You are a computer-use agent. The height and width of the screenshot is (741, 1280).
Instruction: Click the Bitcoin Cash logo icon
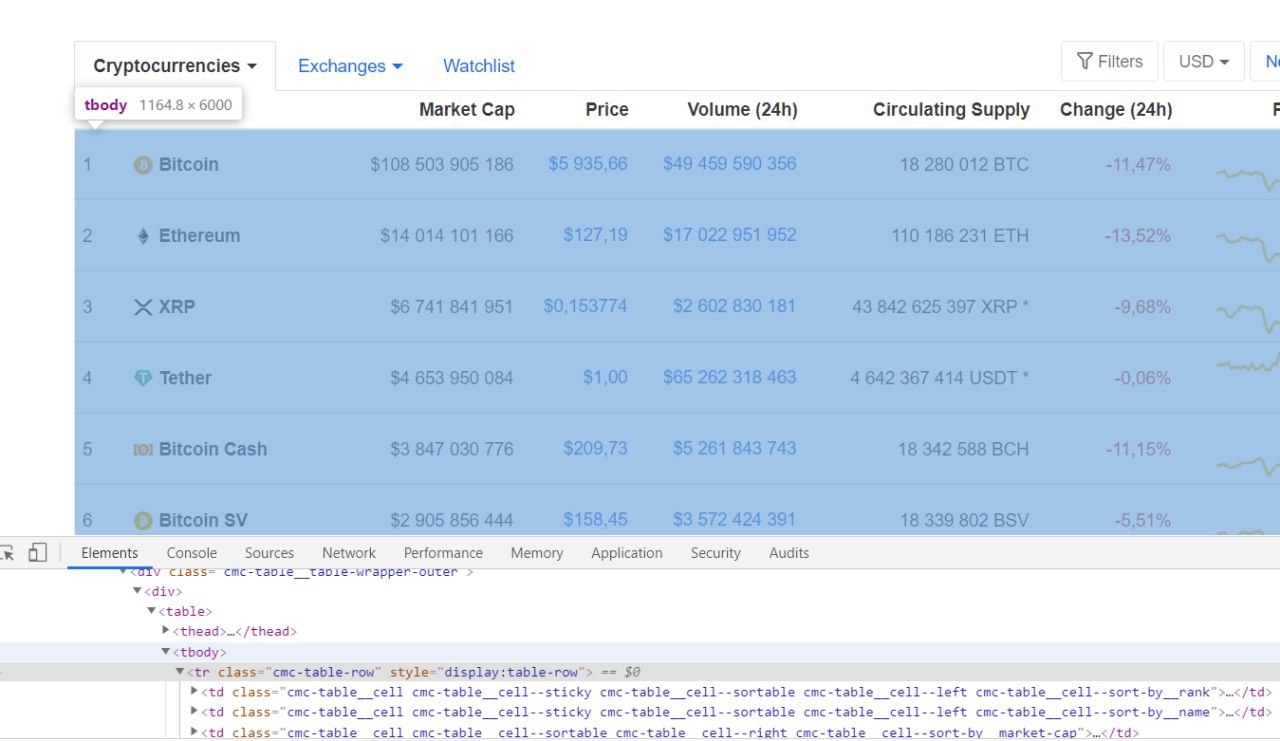coord(143,449)
